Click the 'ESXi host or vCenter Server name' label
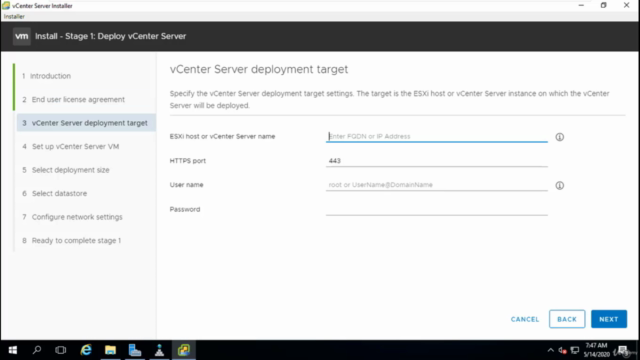Screen dimensions: 640x360 click(x=222, y=136)
